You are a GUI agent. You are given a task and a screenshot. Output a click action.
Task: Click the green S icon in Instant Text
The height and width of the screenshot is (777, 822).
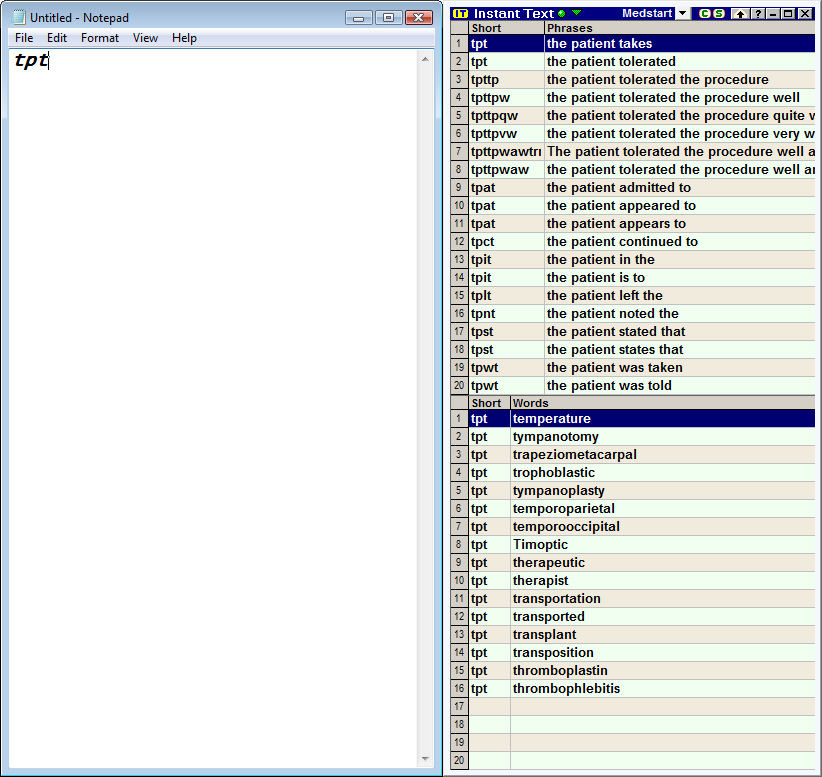click(x=719, y=14)
